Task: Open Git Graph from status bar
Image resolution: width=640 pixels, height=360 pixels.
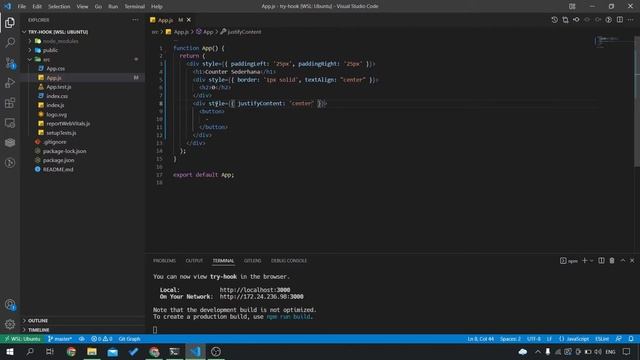Action: [x=129, y=339]
